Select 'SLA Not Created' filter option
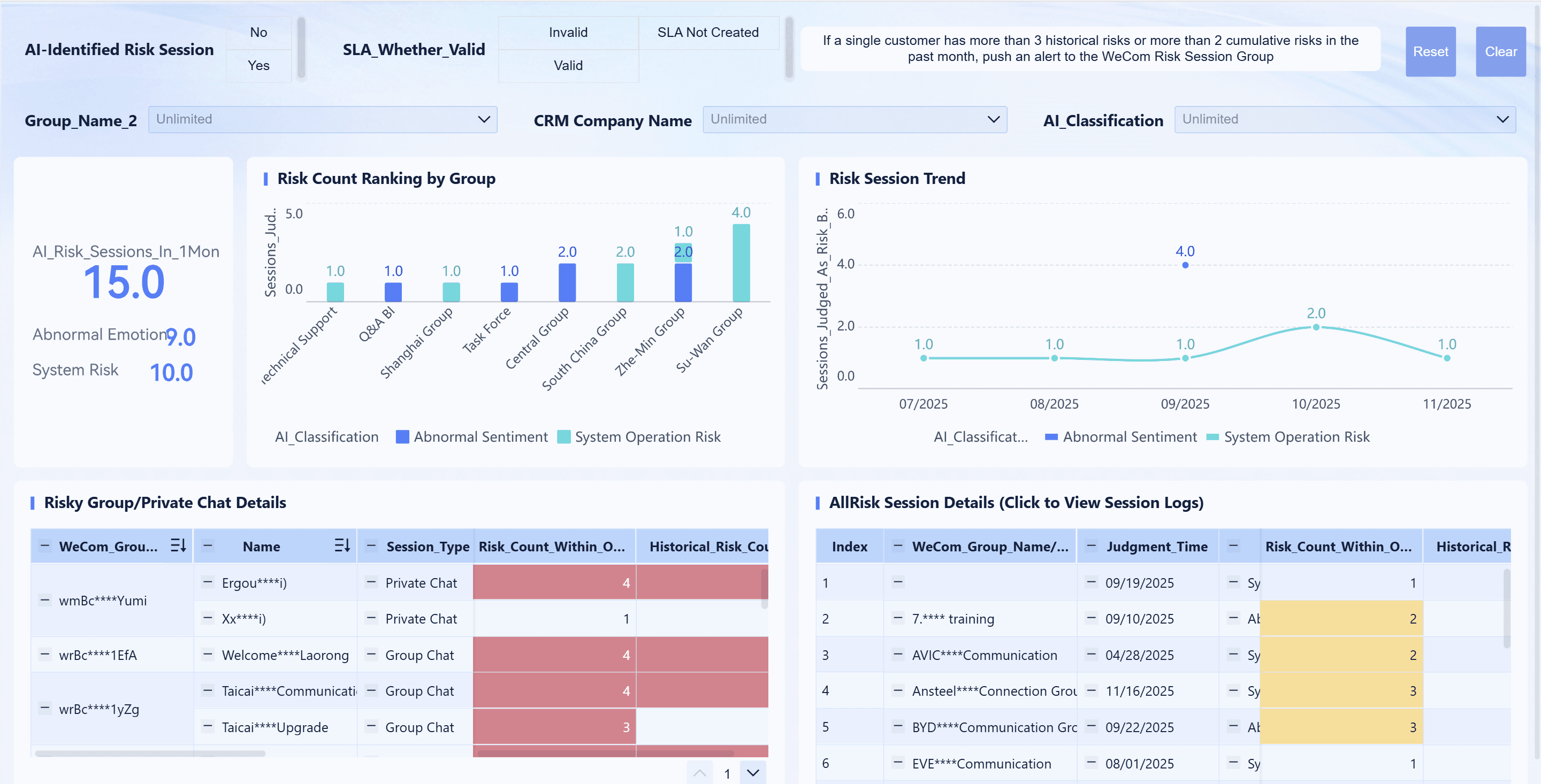1541x784 pixels. pyautogui.click(x=708, y=32)
